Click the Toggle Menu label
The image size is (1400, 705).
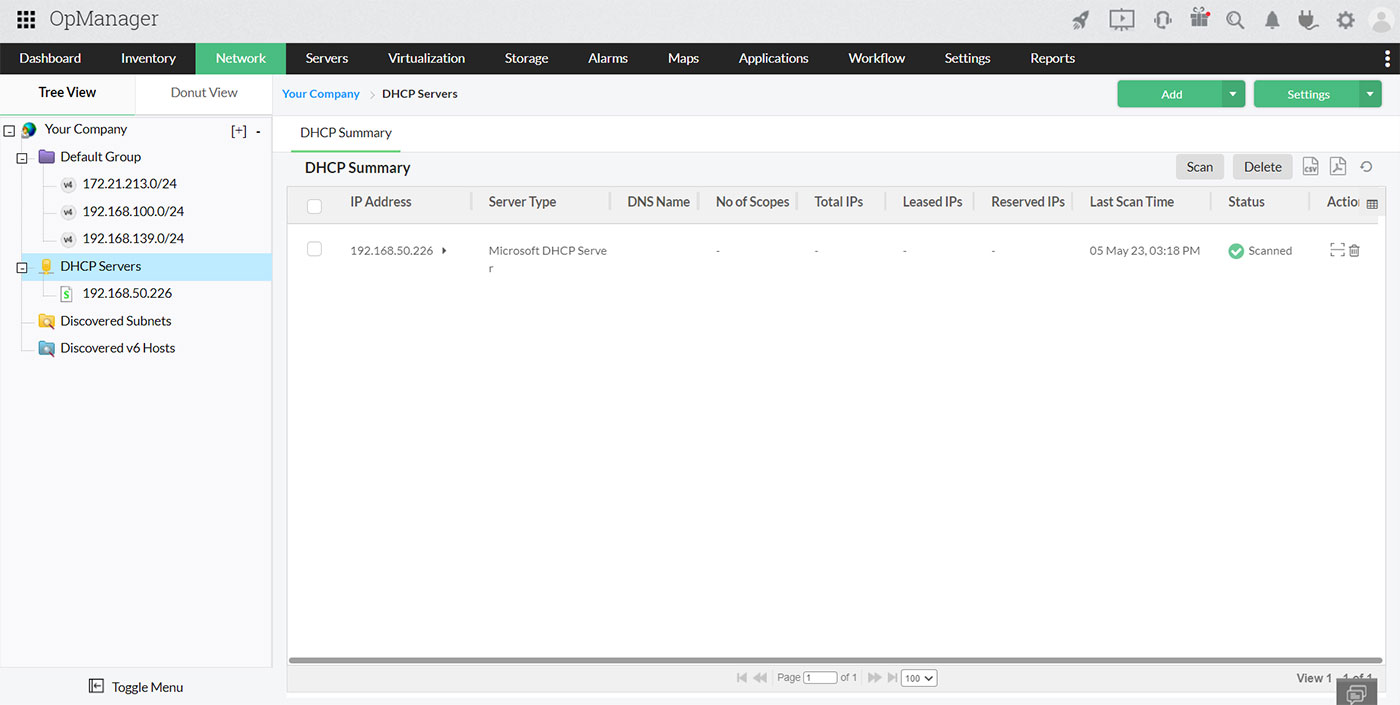(147, 687)
